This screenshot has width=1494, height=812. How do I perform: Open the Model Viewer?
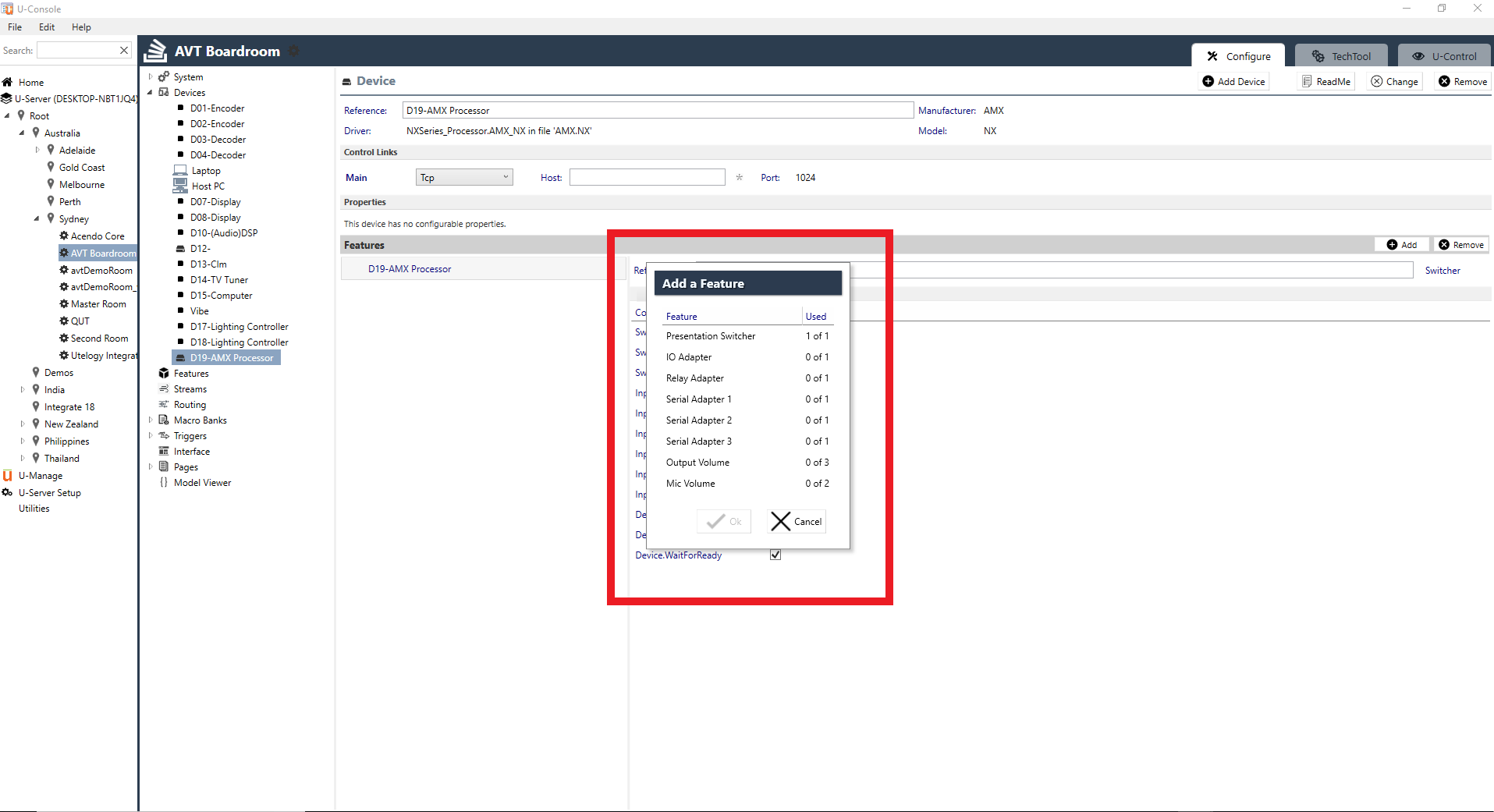(203, 482)
